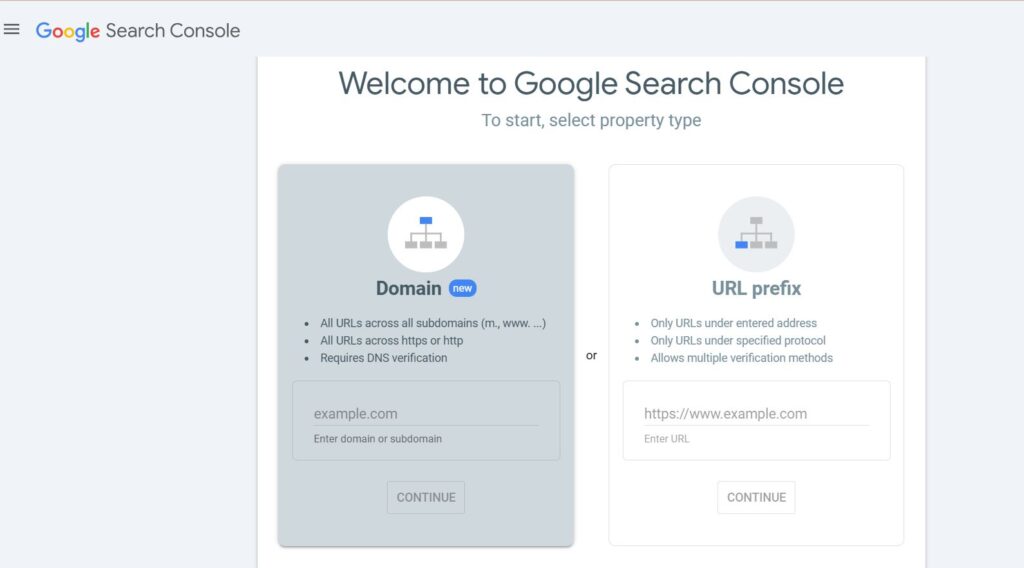This screenshot has width=1024, height=568.
Task: Click 'Requires DNS verification' bullet text
Action: point(383,358)
